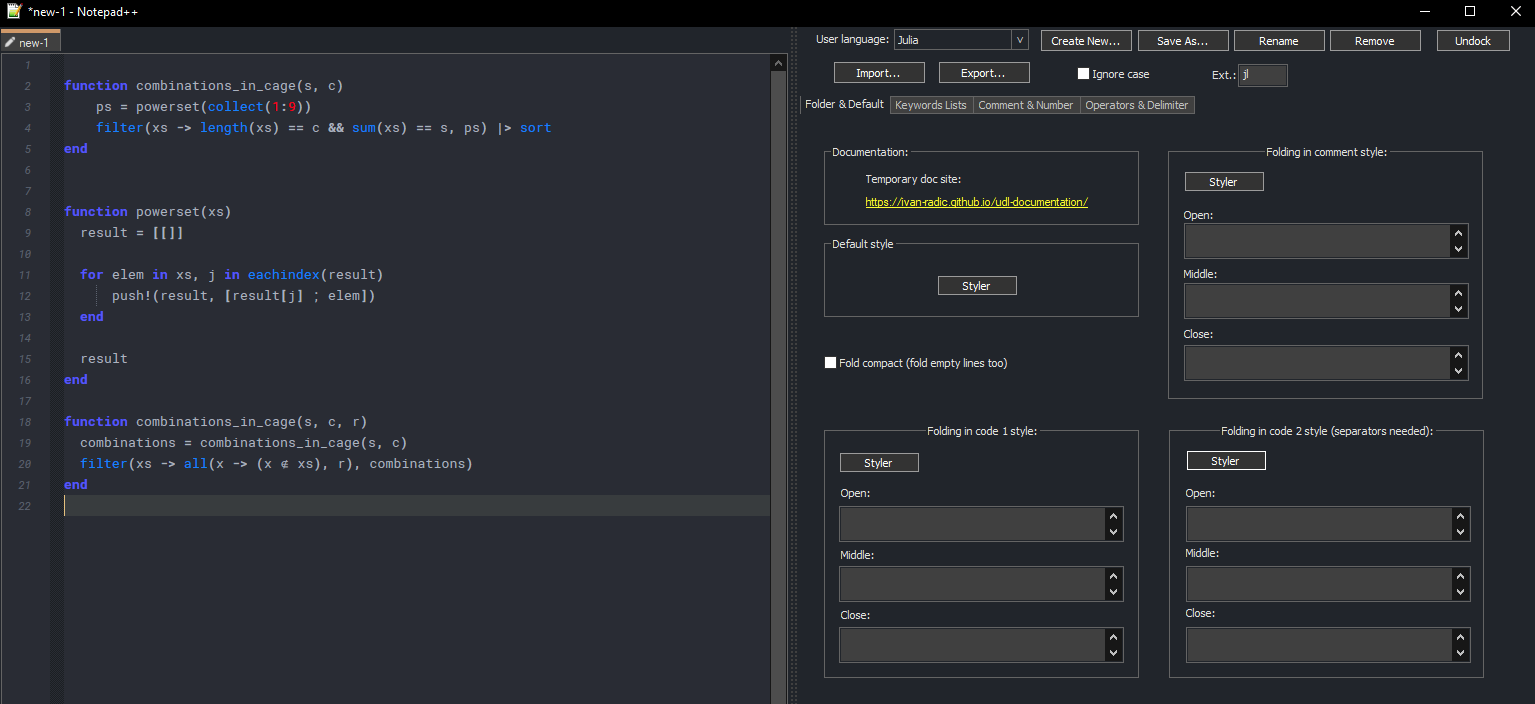Select the new-1 document tab
1535x704 pixels.
[31, 42]
